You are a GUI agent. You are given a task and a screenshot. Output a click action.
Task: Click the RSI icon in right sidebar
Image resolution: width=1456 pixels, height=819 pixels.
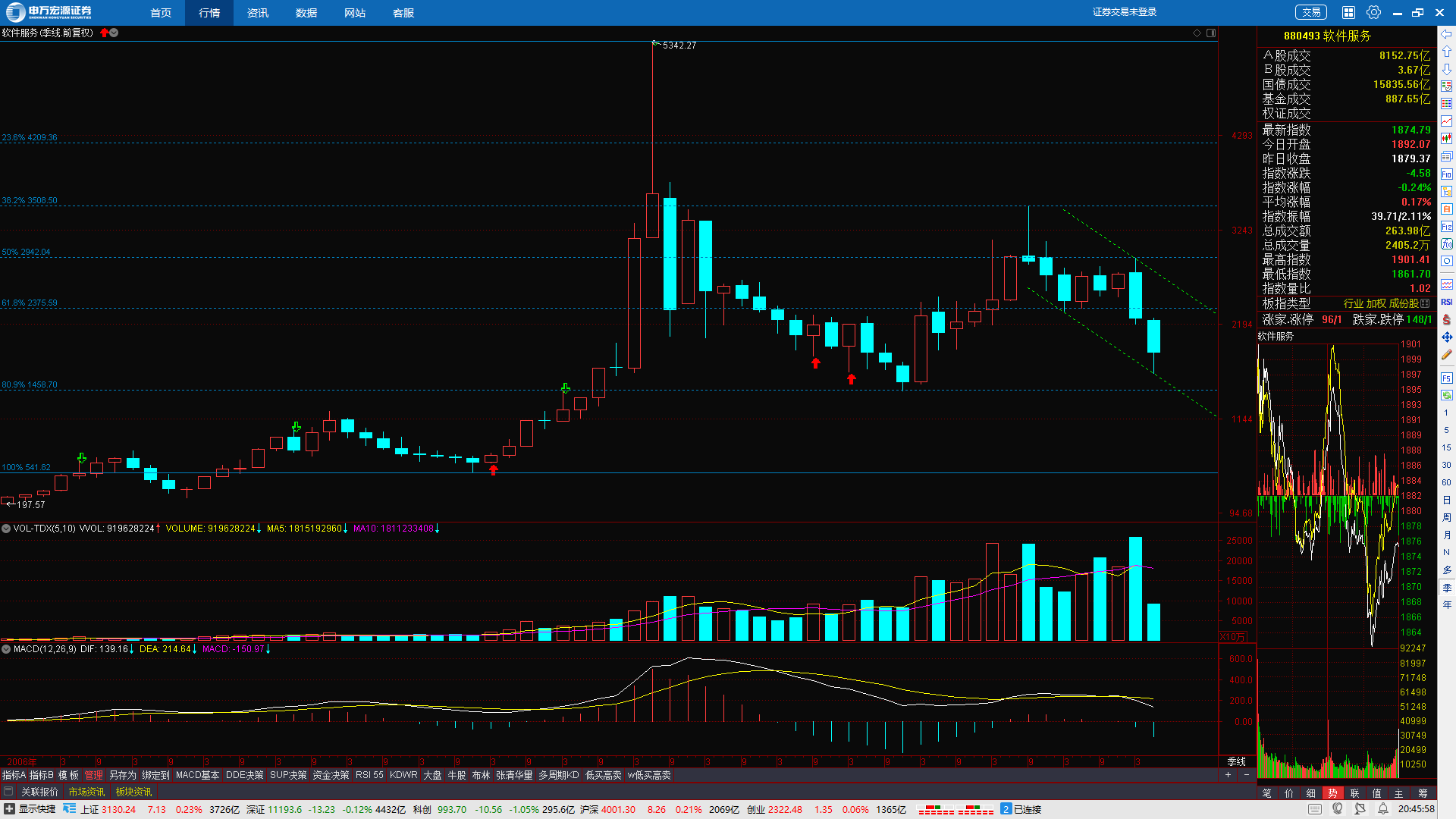pos(1446,302)
